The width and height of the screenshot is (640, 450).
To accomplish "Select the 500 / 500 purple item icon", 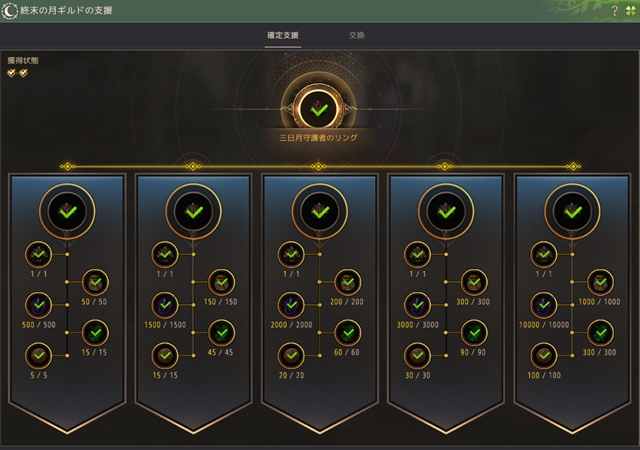I will click(x=39, y=305).
